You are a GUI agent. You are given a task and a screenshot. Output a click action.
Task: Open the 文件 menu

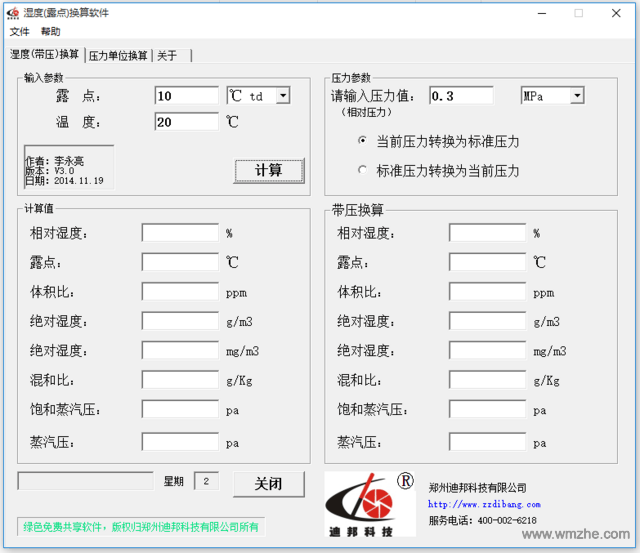[19, 31]
